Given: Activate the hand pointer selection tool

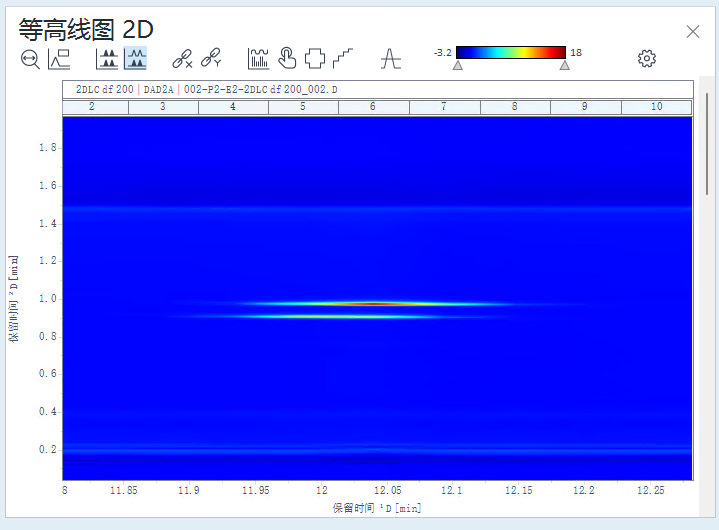Looking at the screenshot, I should click(x=287, y=58).
